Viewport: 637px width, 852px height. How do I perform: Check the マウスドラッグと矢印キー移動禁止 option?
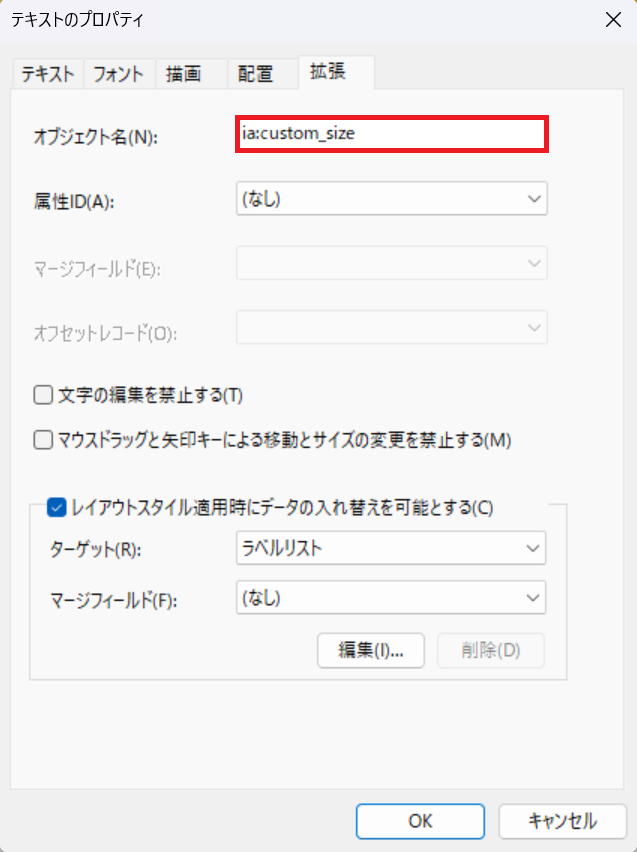(43, 439)
